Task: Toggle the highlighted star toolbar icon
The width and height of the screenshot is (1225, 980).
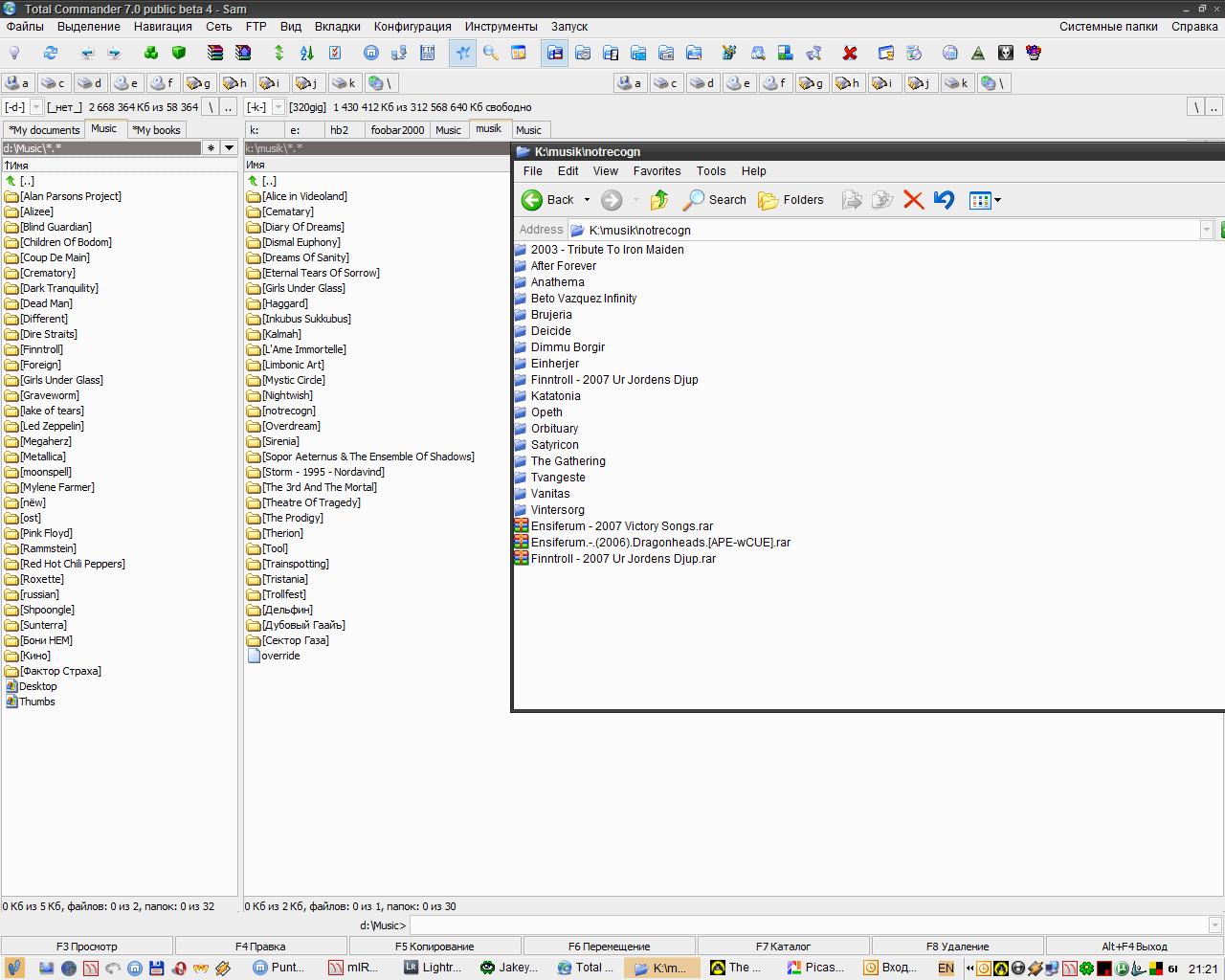Action: [463, 53]
